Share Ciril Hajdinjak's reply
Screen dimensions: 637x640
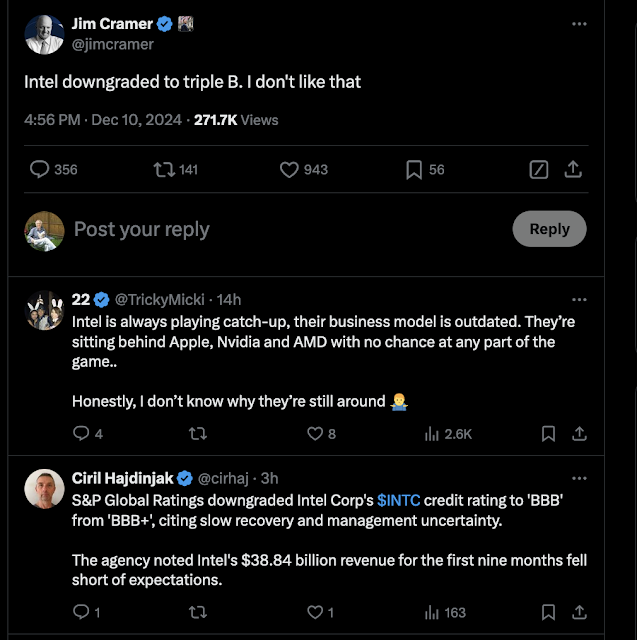coord(579,612)
